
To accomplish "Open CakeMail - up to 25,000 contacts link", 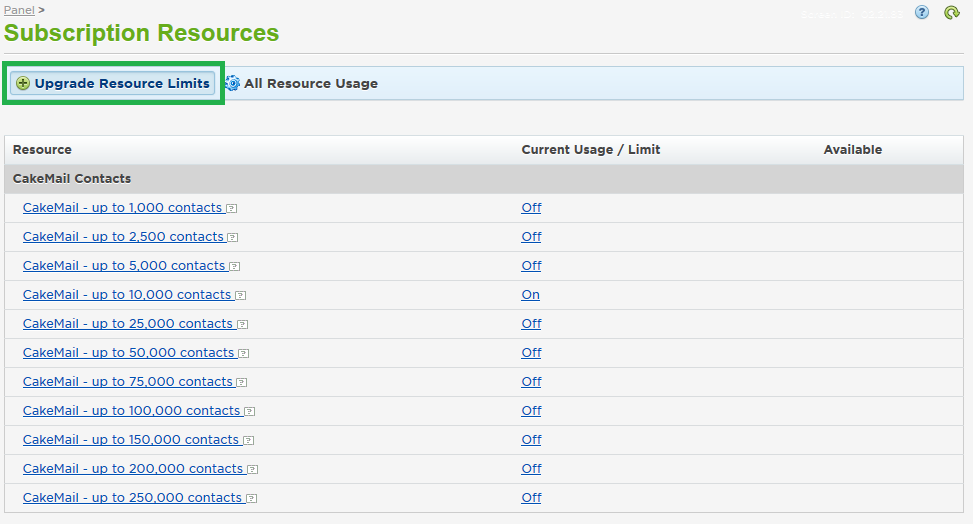I will tap(127, 323).
